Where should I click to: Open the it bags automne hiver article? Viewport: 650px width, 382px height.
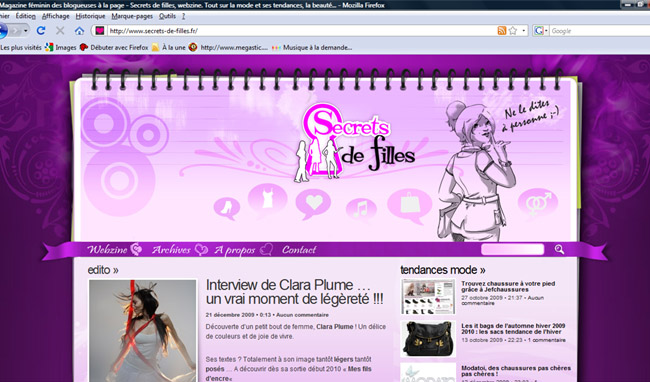pos(513,329)
